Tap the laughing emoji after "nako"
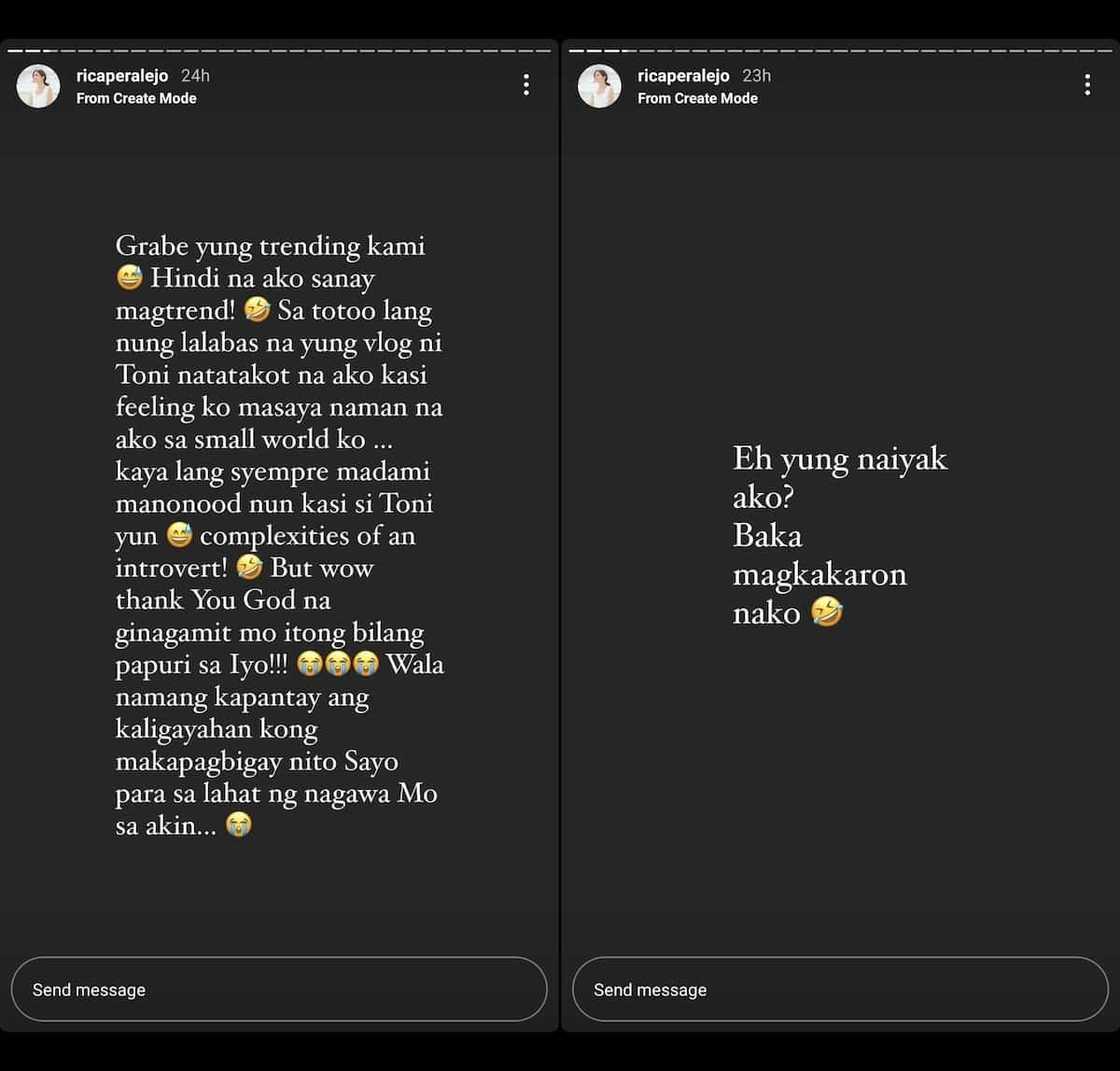 826,612
